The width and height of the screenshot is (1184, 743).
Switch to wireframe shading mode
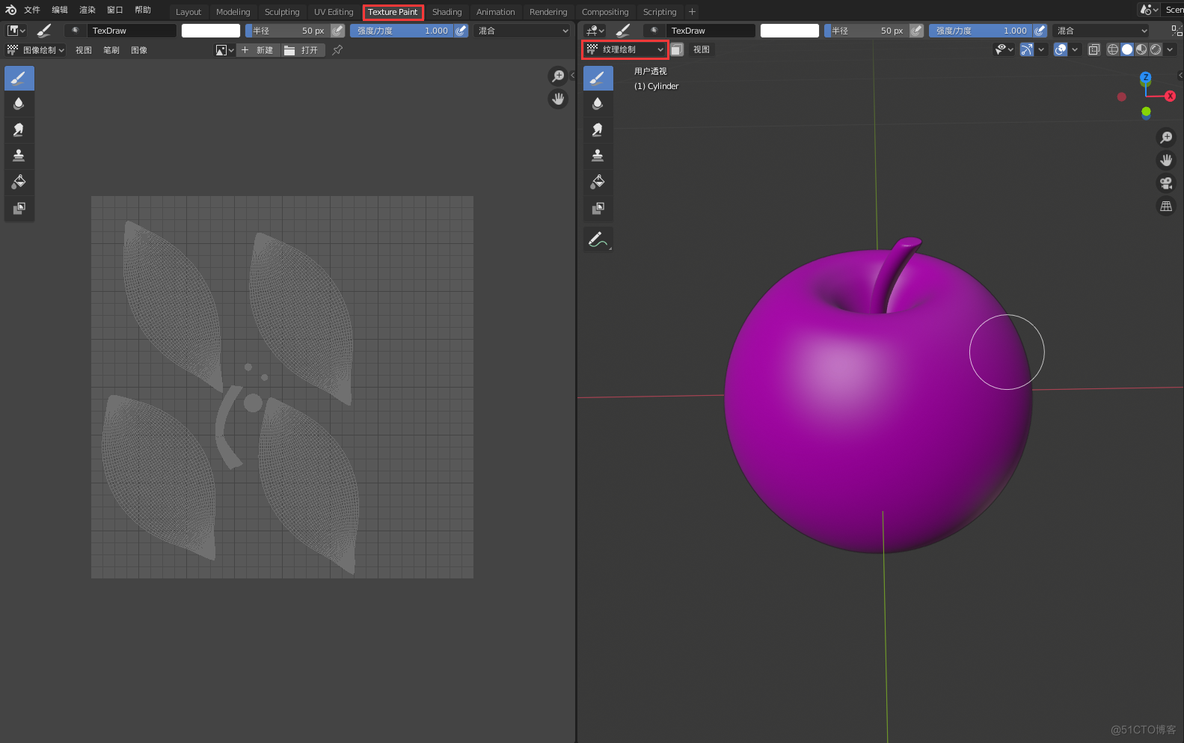coord(1113,49)
